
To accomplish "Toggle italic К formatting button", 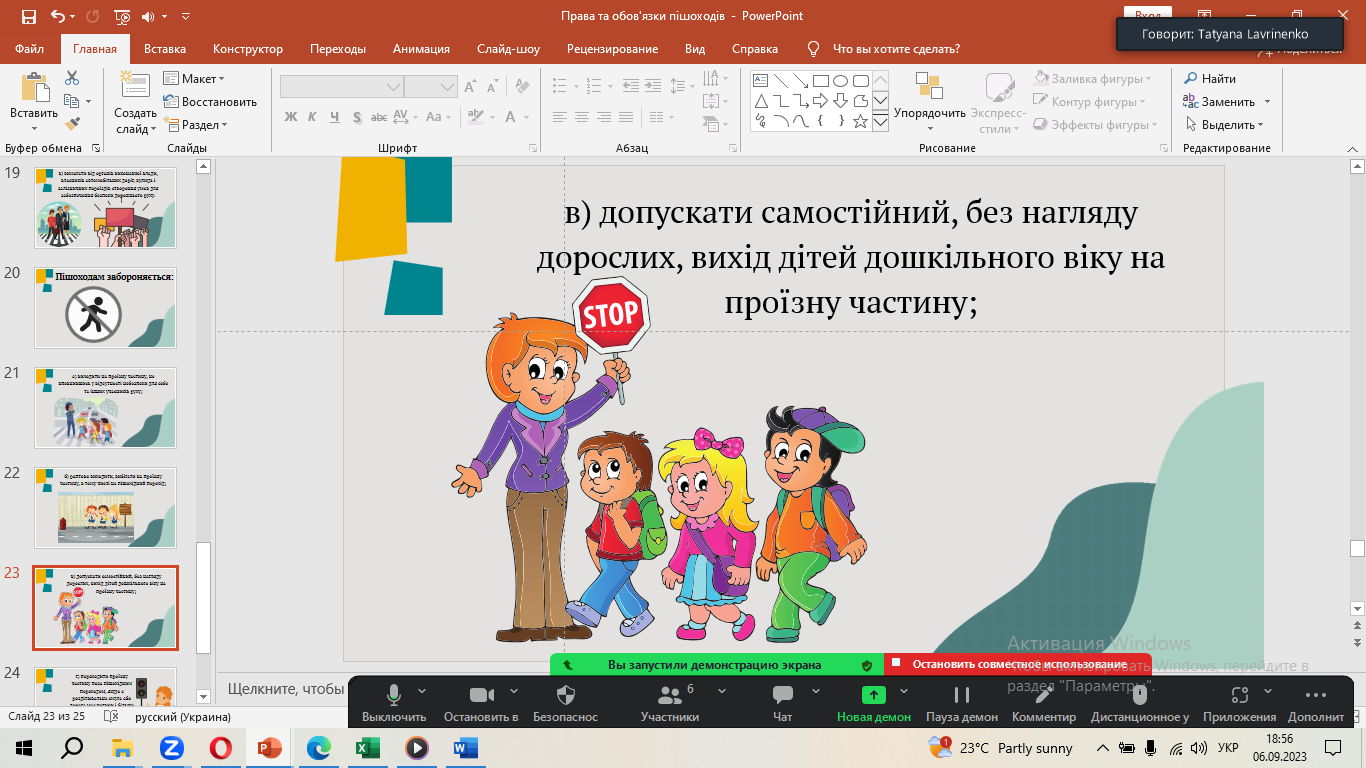I will point(312,117).
